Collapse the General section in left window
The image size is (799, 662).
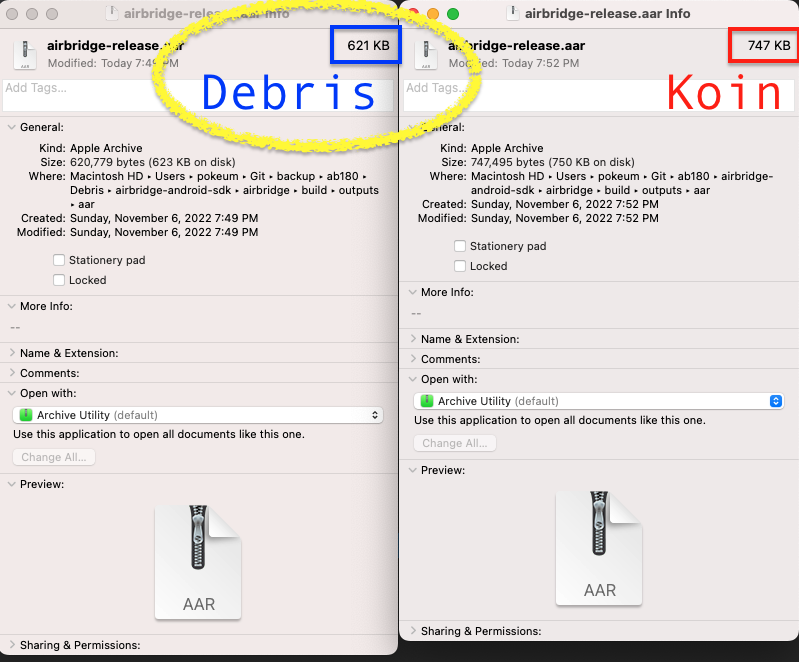pyautogui.click(x=12, y=127)
